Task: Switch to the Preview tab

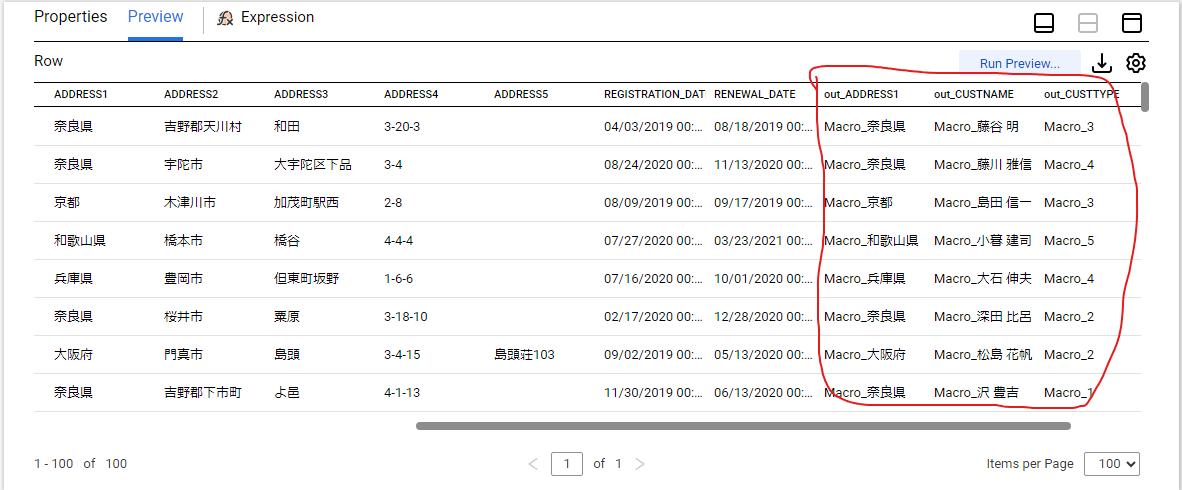Action: 155,17
